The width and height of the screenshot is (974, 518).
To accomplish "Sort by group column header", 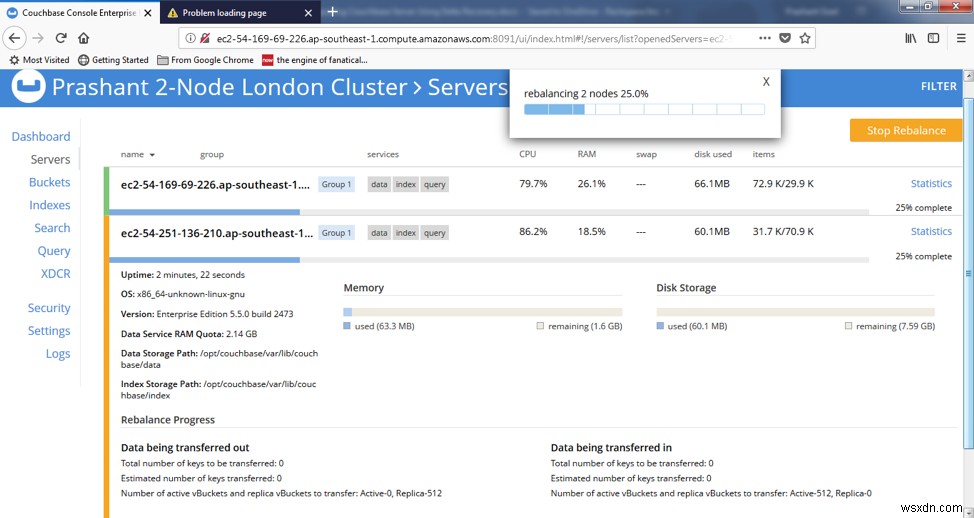I will (x=212, y=154).
